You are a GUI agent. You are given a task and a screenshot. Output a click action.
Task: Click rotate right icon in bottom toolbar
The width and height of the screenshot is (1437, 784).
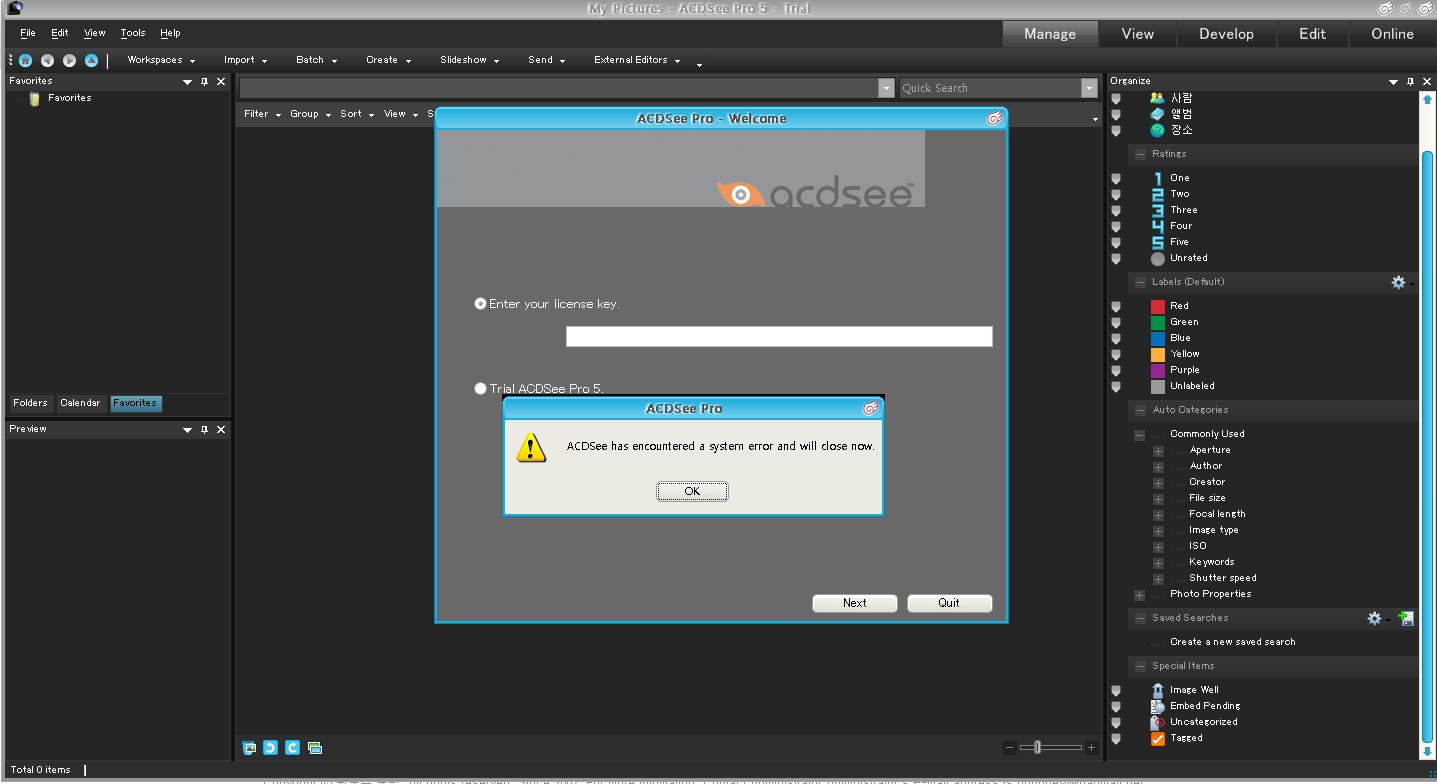[x=292, y=747]
